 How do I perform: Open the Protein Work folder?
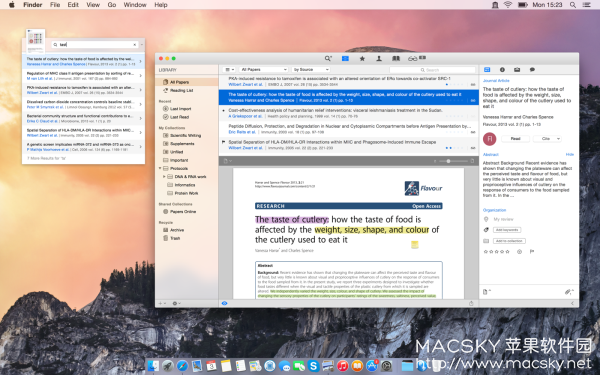(187, 193)
